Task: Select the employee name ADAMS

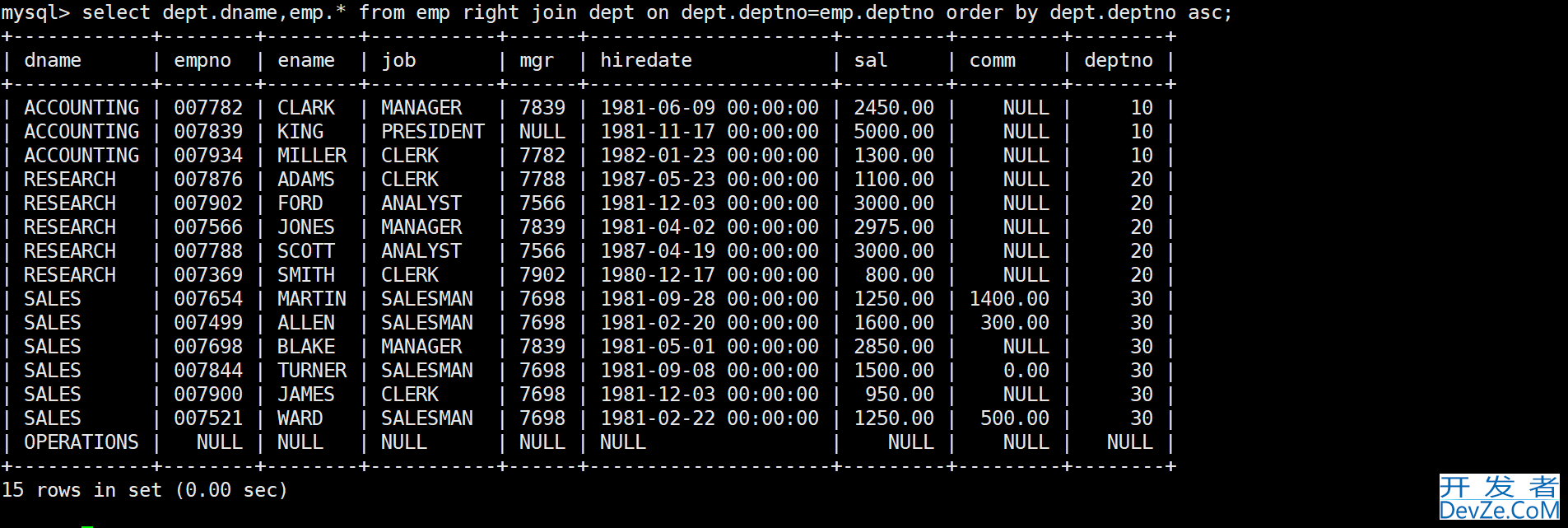Action: (306, 180)
